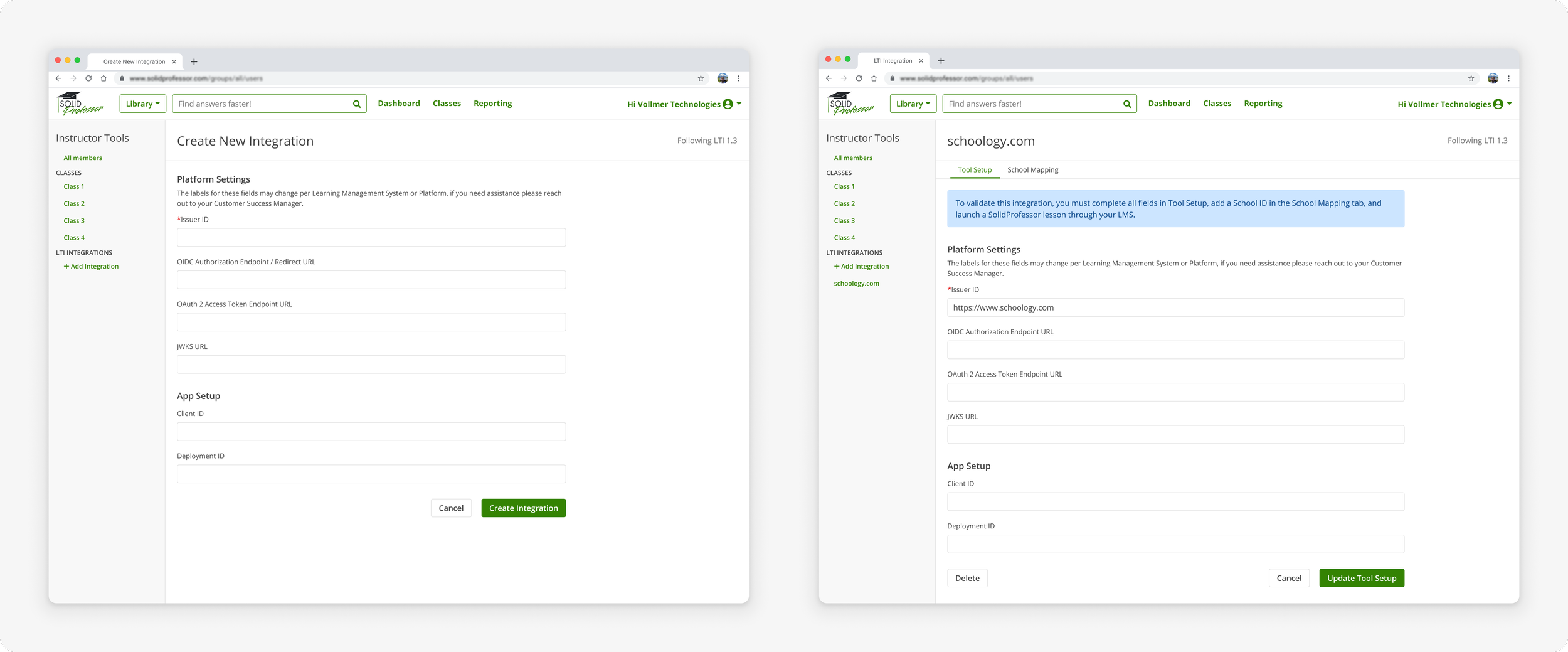Click user account icon in left window header
The height and width of the screenshot is (652, 1568).
[728, 104]
